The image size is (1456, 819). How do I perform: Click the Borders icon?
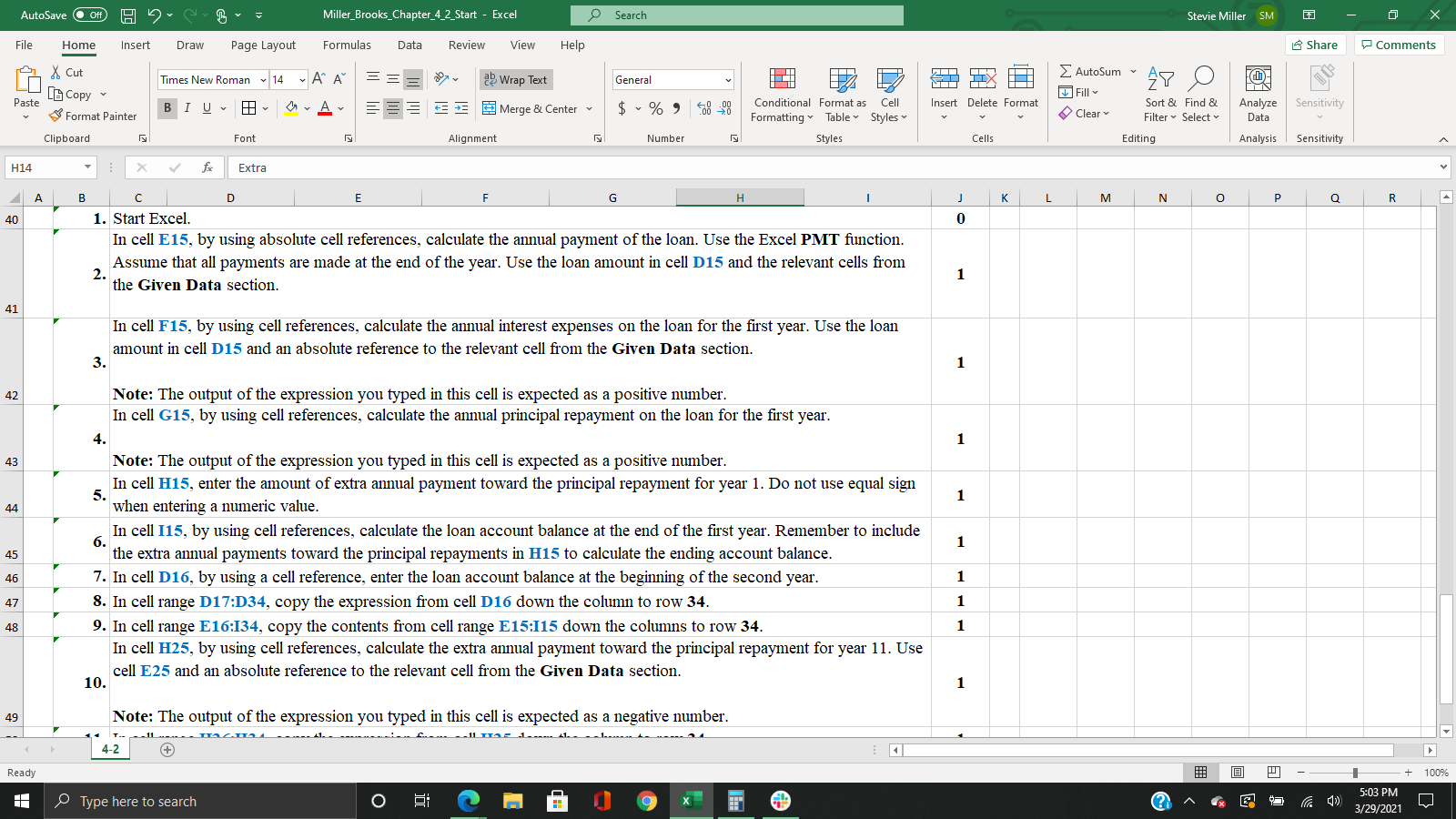[x=248, y=108]
